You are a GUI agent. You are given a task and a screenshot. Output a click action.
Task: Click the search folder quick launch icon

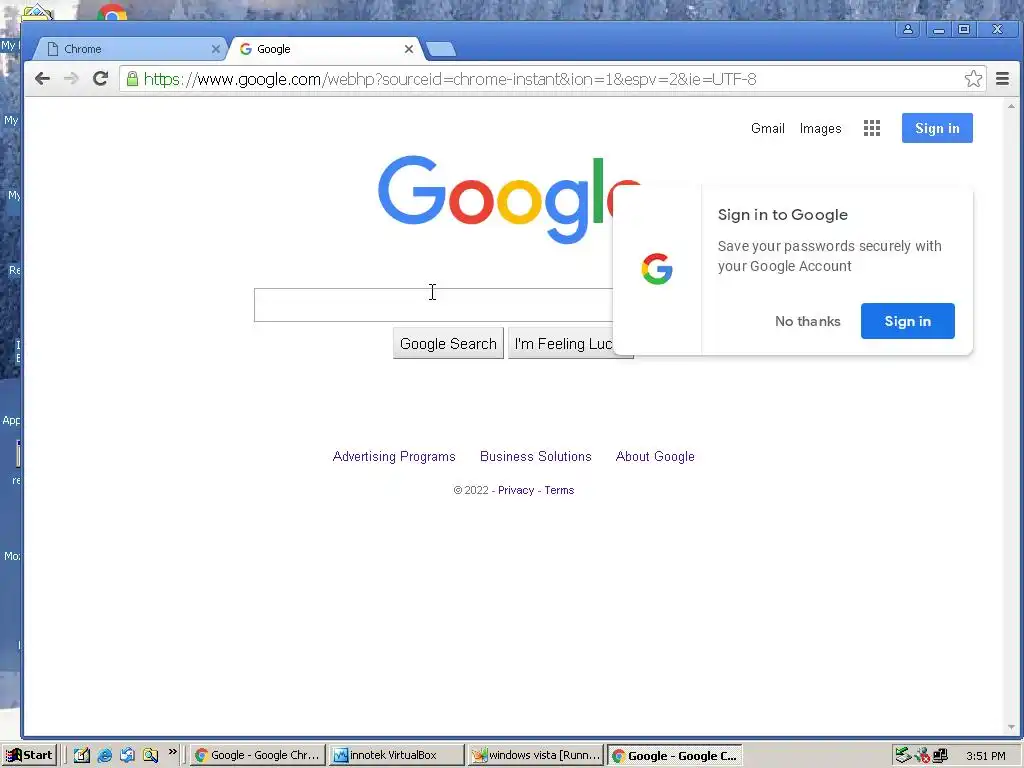[x=150, y=755]
